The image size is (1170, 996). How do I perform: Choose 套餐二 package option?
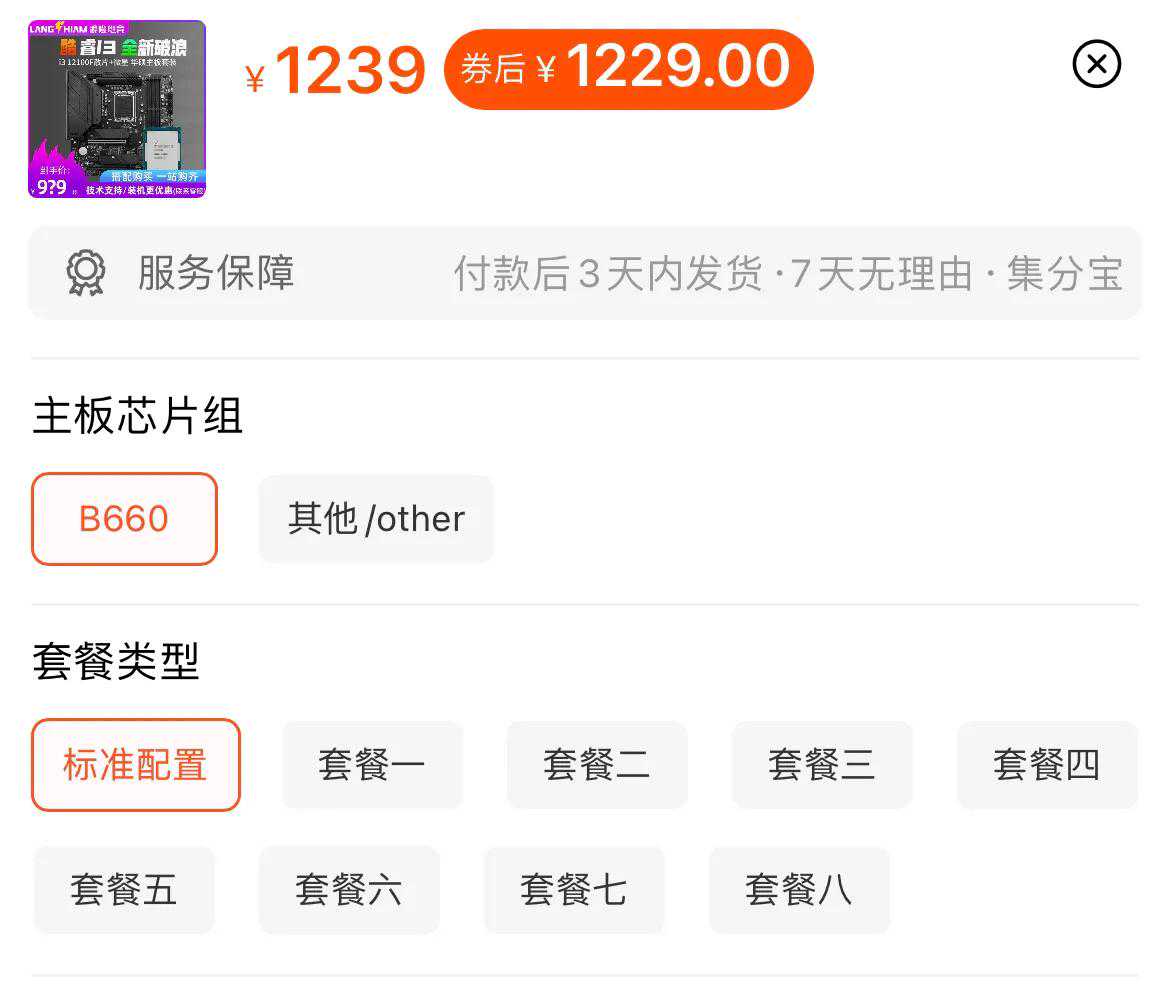(597, 765)
